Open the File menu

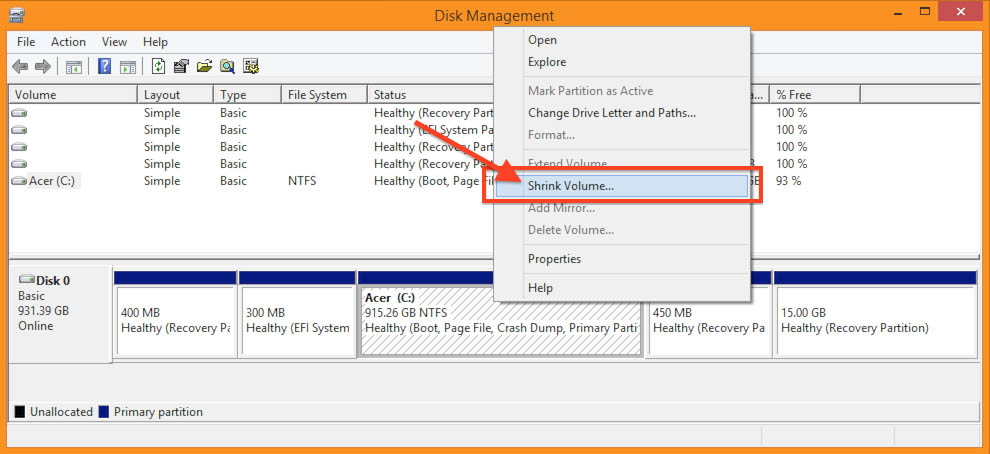click(26, 42)
